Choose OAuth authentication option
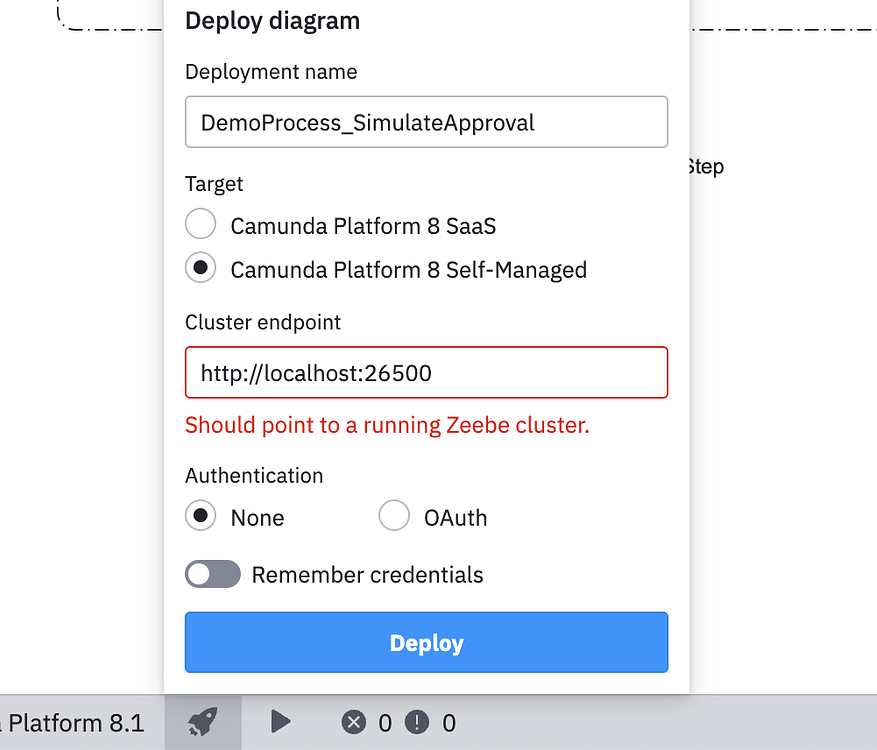The image size is (877, 750). point(394,516)
